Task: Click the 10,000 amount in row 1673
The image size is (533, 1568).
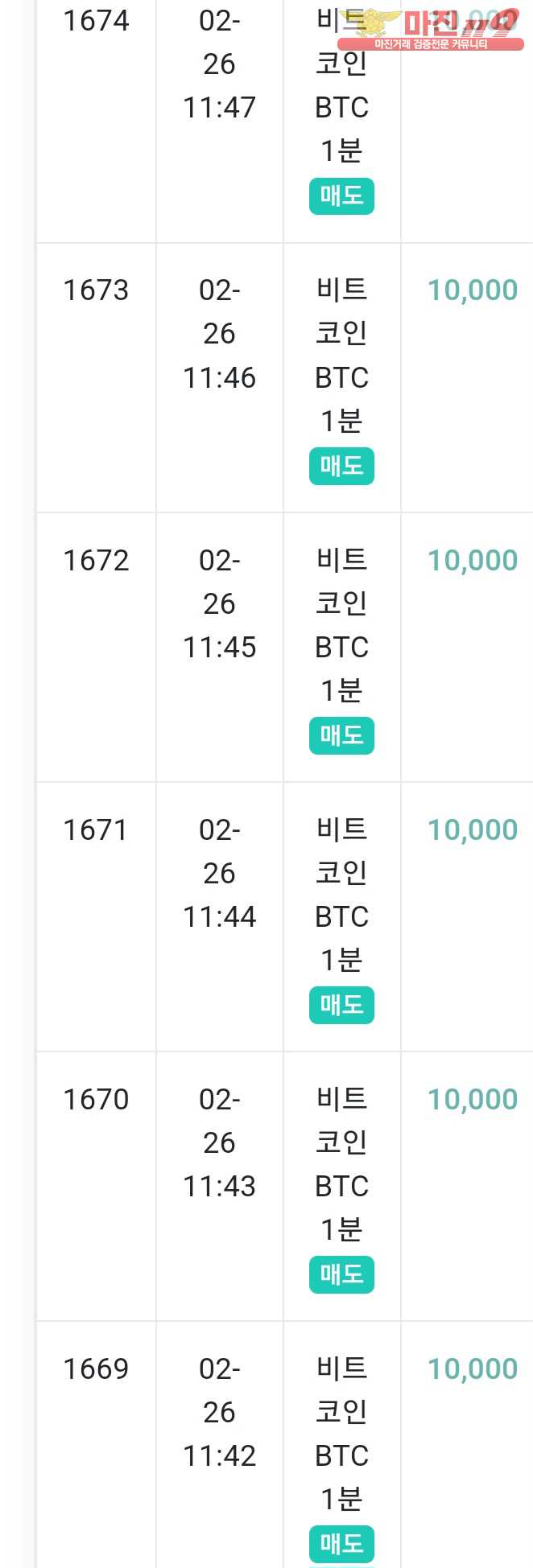Action: (473, 290)
